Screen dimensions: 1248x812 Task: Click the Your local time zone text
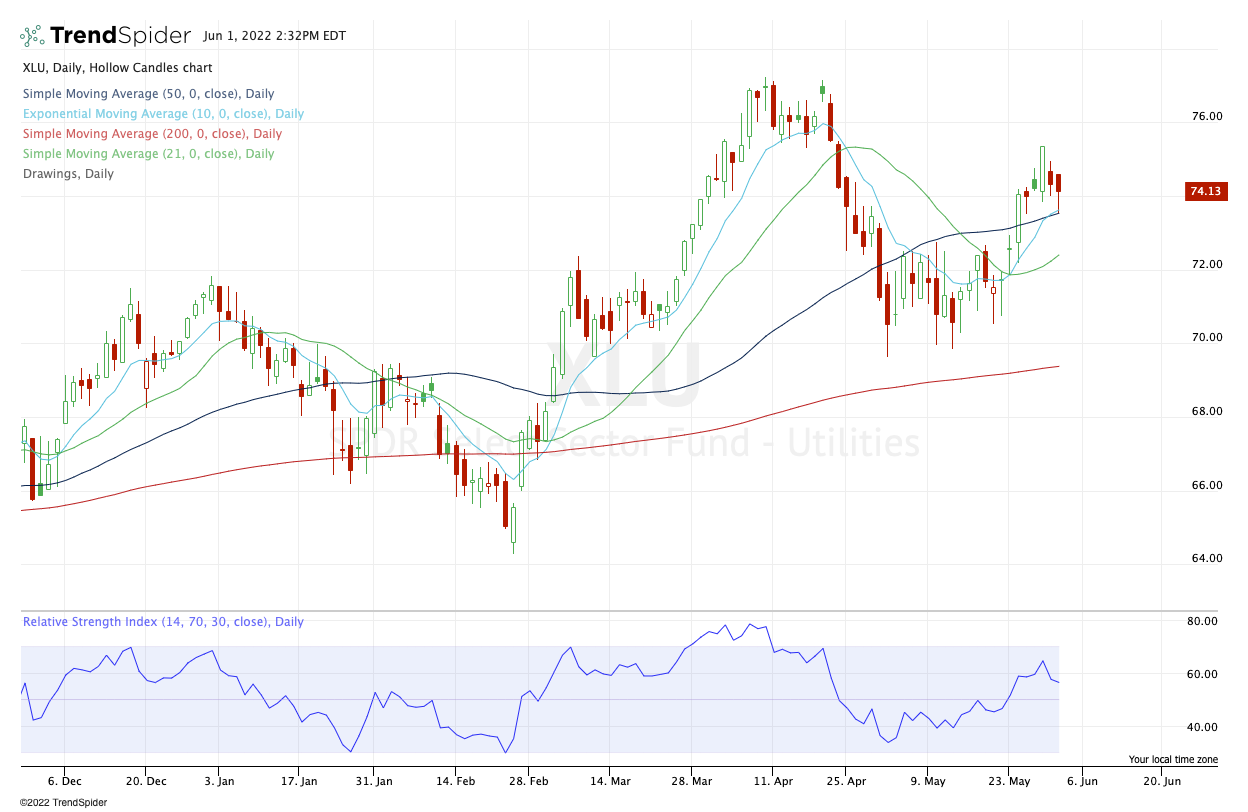coord(1173,760)
